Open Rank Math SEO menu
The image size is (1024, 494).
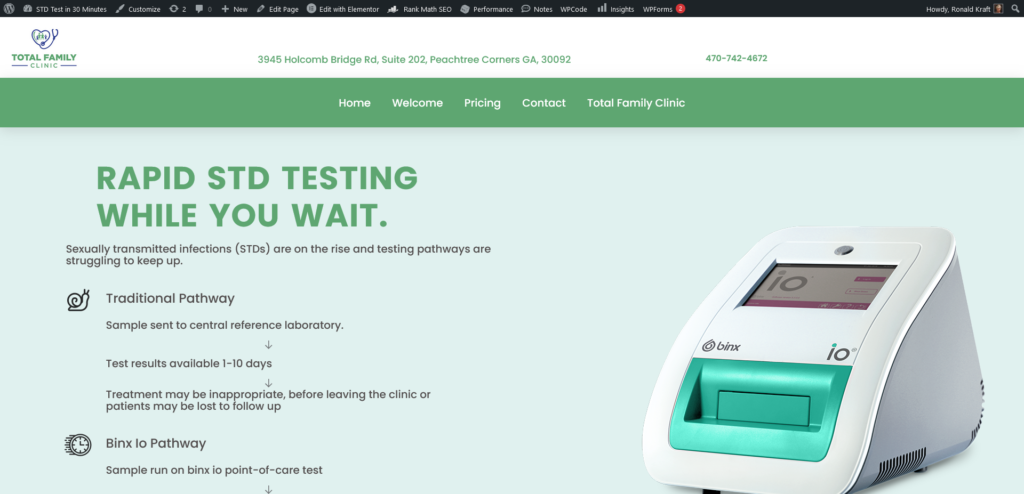point(419,9)
